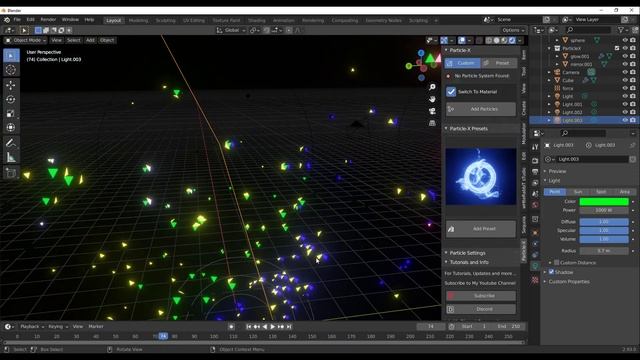Open the viewport Add menu
The height and width of the screenshot is (360, 640).
click(x=90, y=40)
